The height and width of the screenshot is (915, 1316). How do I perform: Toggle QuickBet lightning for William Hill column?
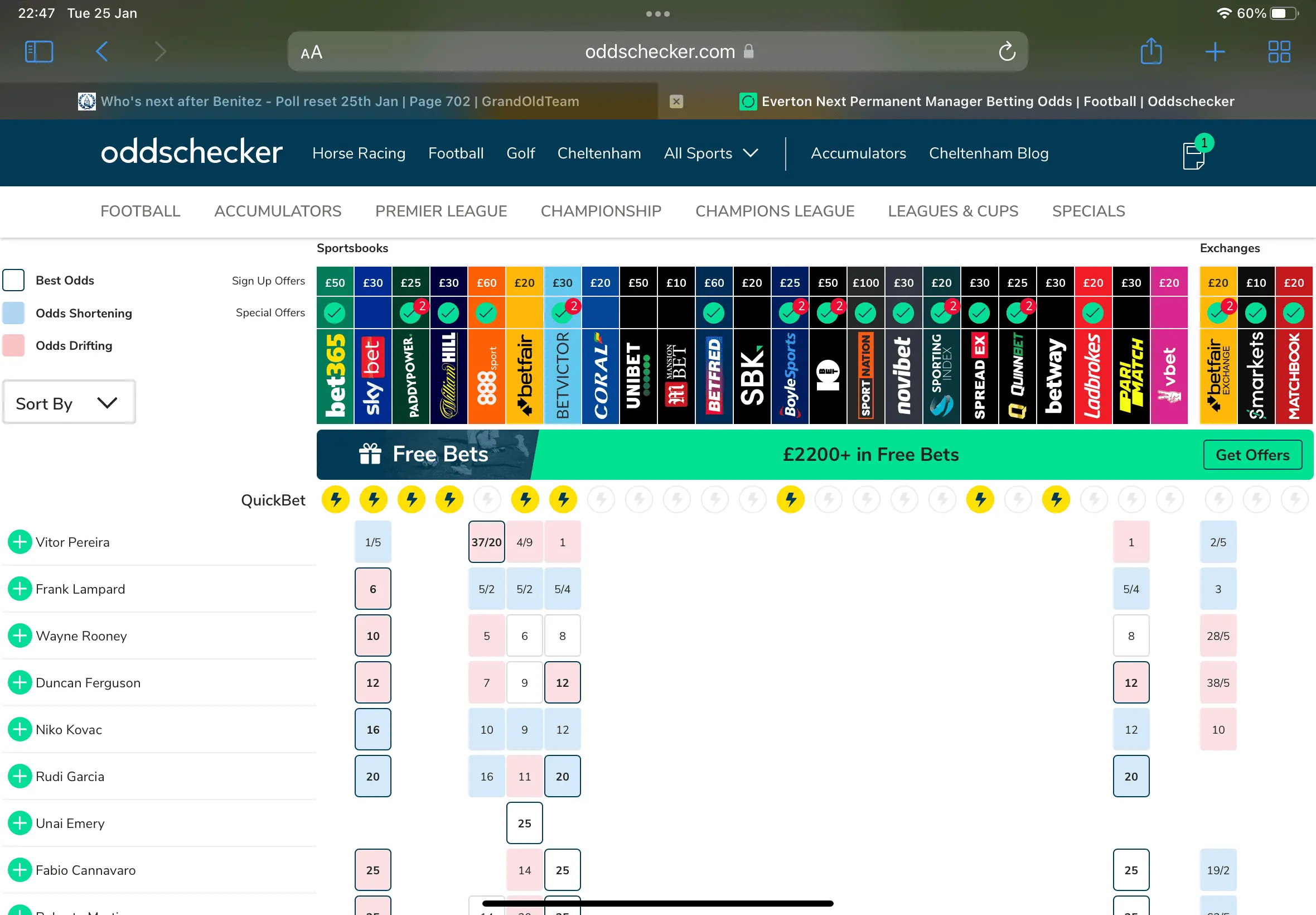[449, 499]
